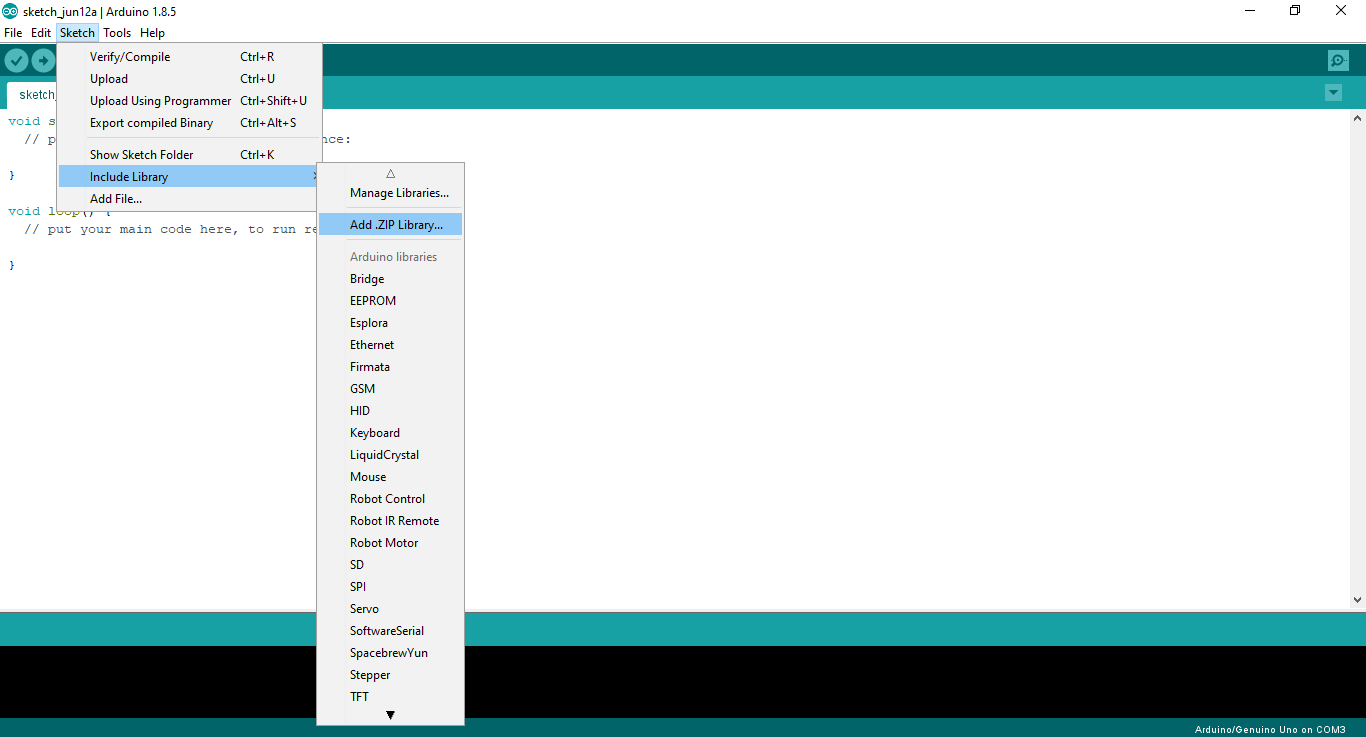Viewport: 1366px width, 737px height.
Task: Include the SpacebrewYun library
Action: [390, 653]
